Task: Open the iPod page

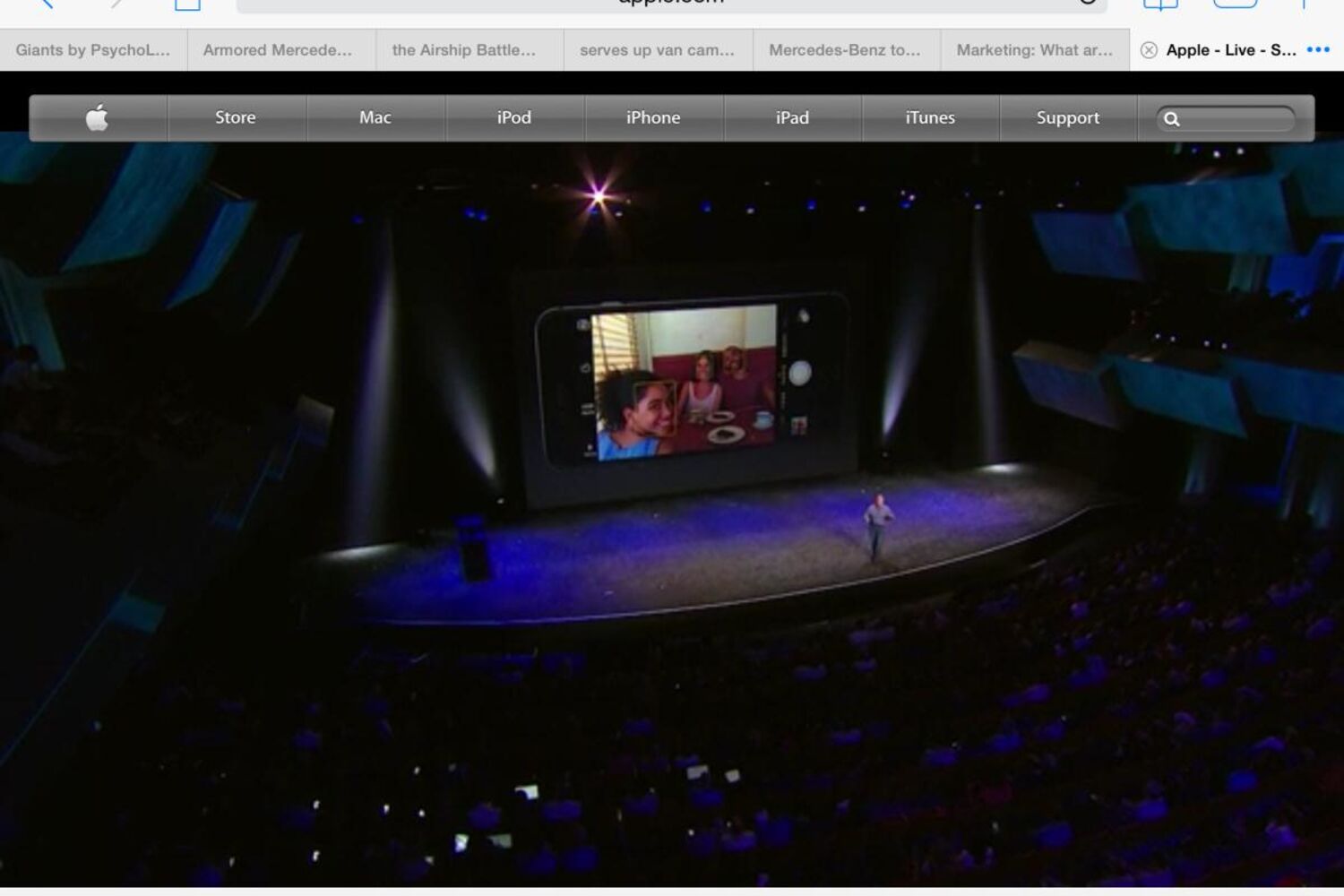Action: pyautogui.click(x=514, y=117)
